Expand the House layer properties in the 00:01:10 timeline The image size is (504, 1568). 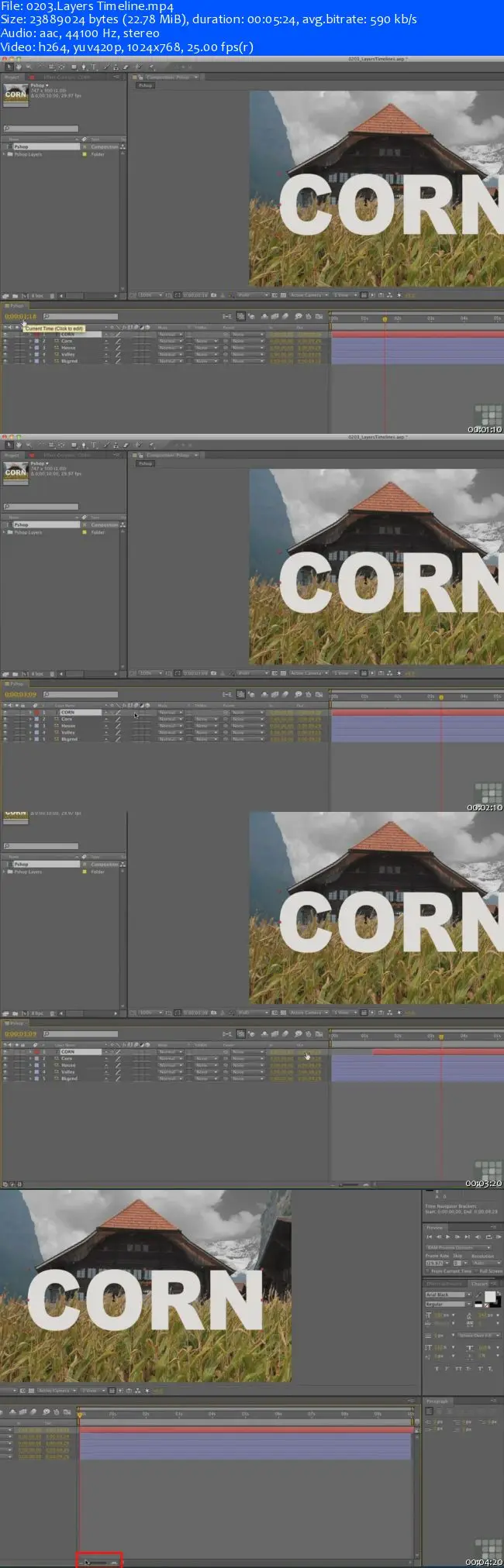tap(31, 348)
